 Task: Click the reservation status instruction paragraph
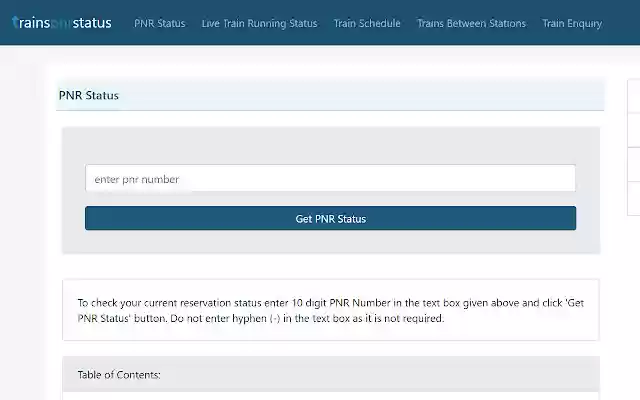click(x=330, y=310)
